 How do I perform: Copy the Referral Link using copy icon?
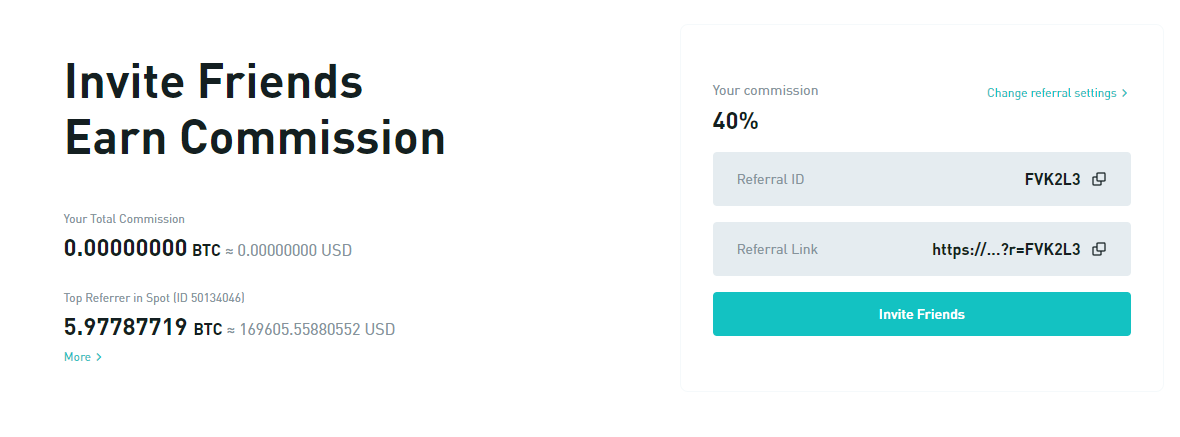pyautogui.click(x=1099, y=249)
